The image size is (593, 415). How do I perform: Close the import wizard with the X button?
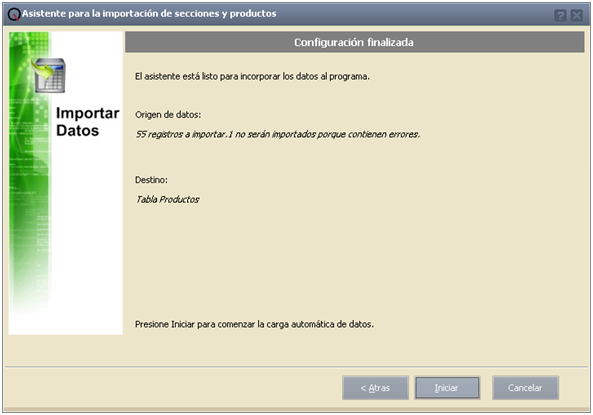coord(577,16)
